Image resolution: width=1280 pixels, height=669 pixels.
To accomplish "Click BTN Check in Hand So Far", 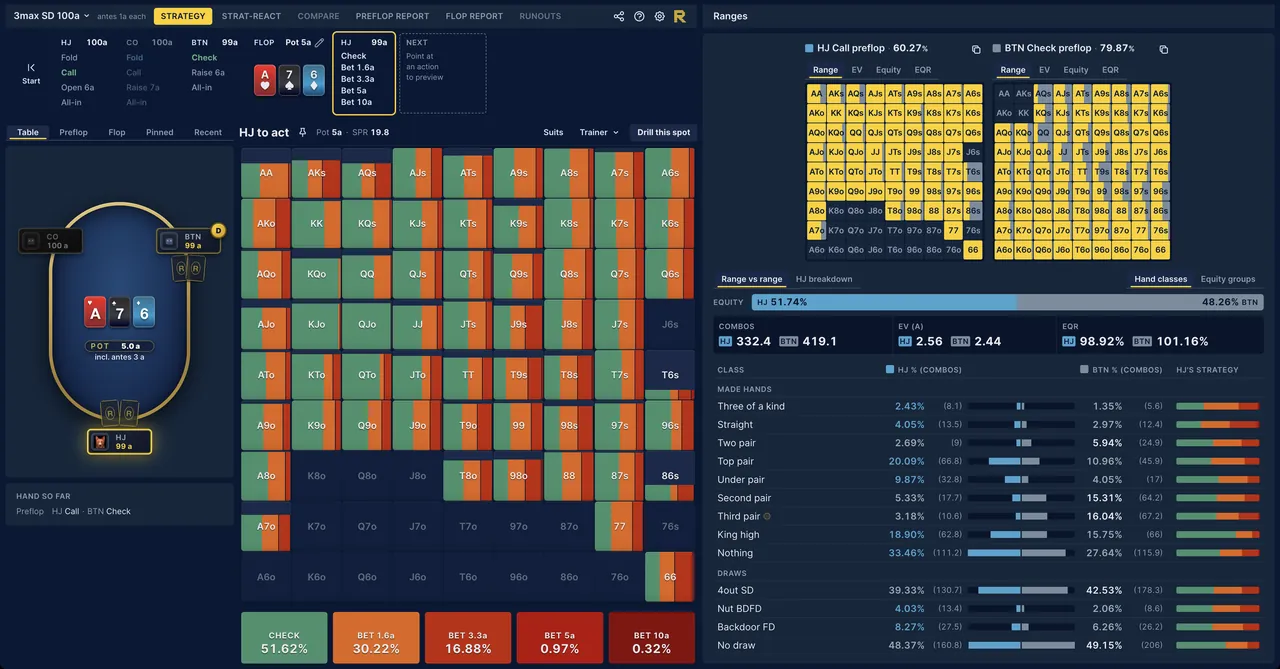I will click(x=108, y=511).
